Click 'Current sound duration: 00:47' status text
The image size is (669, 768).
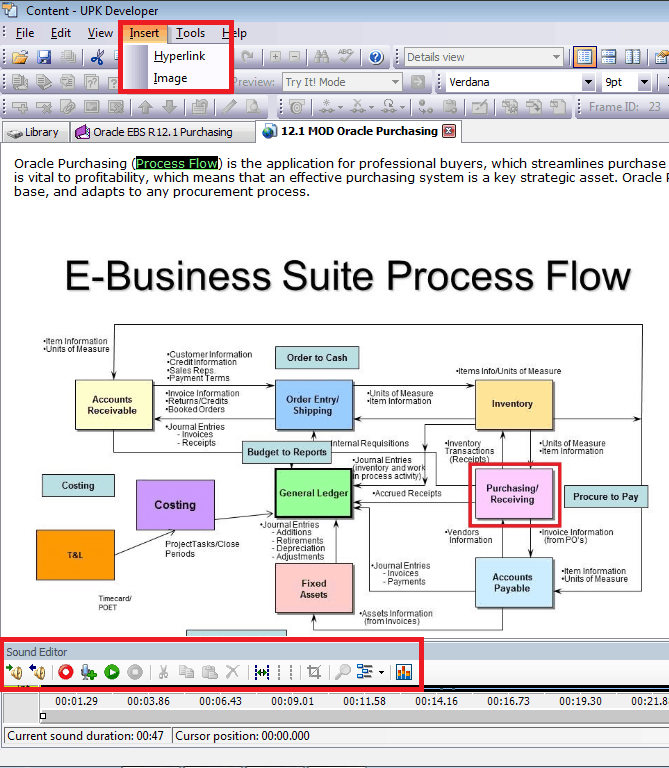point(85,736)
